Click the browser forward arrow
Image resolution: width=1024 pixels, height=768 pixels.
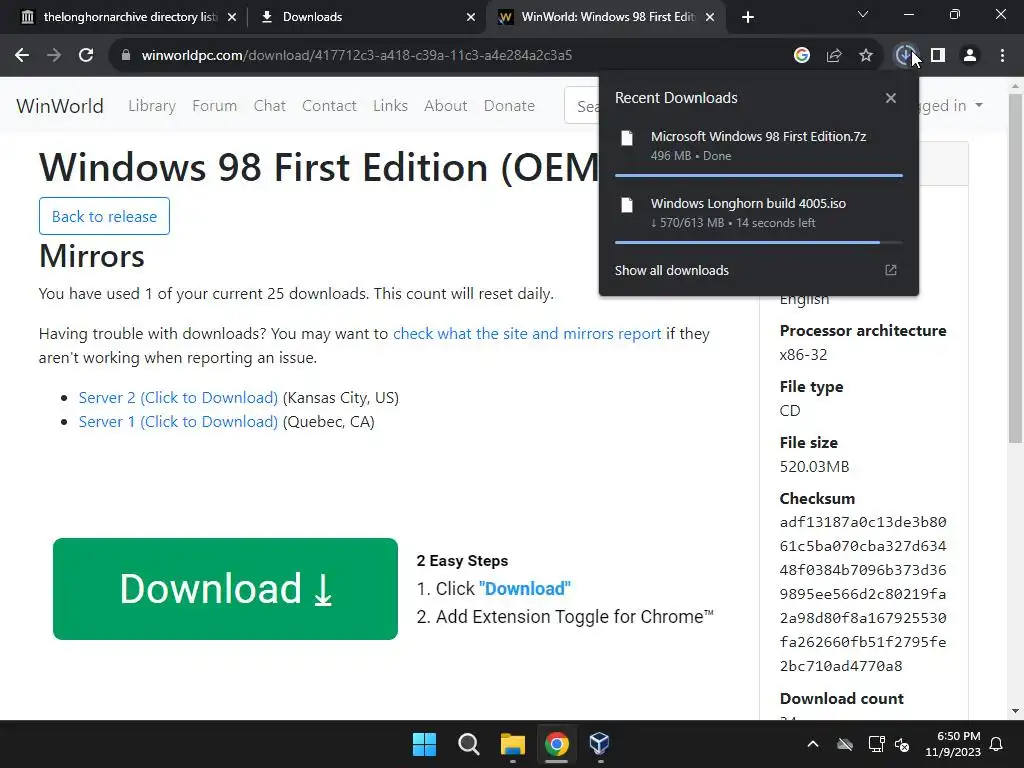54,56
